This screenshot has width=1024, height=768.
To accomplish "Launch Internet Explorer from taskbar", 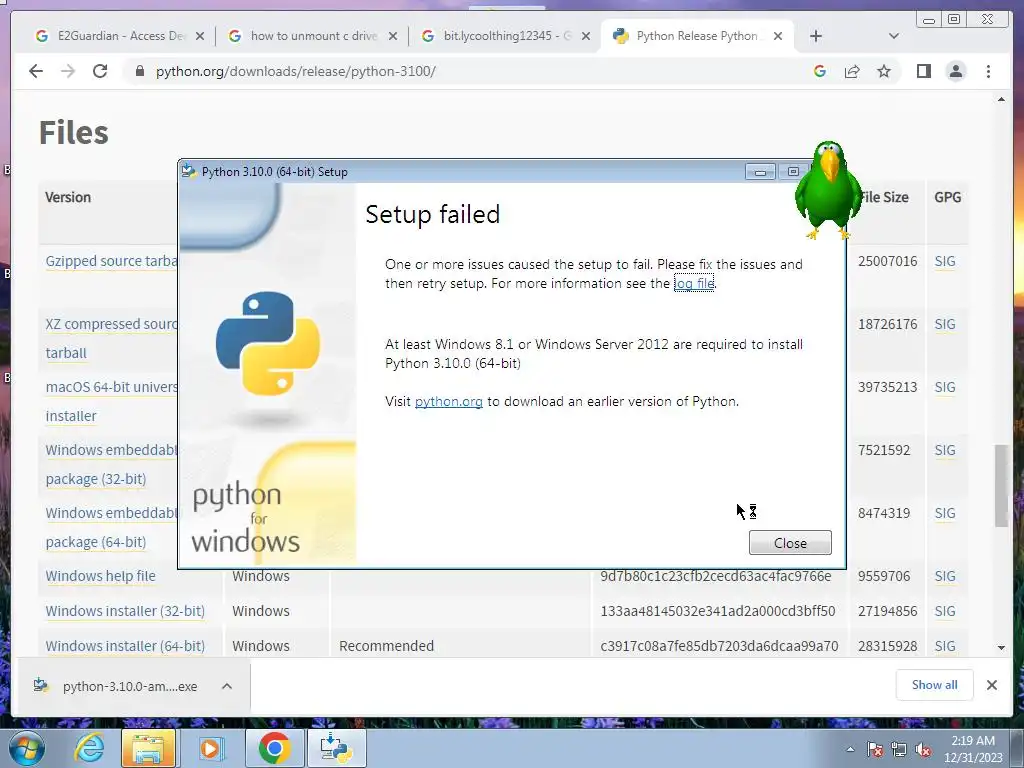I will (89, 748).
